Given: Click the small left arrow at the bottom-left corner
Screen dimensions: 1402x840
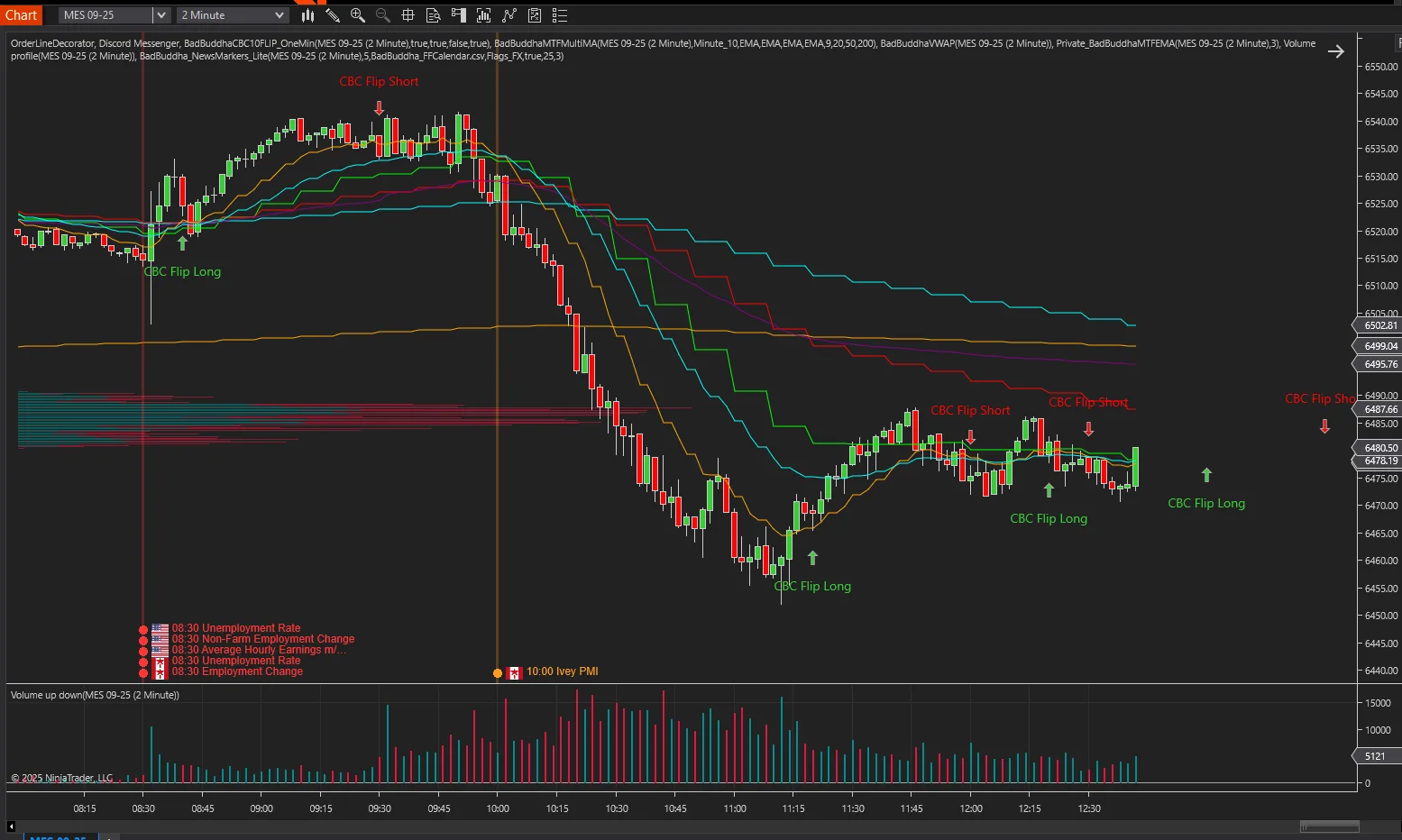Looking at the screenshot, I should click(11, 826).
